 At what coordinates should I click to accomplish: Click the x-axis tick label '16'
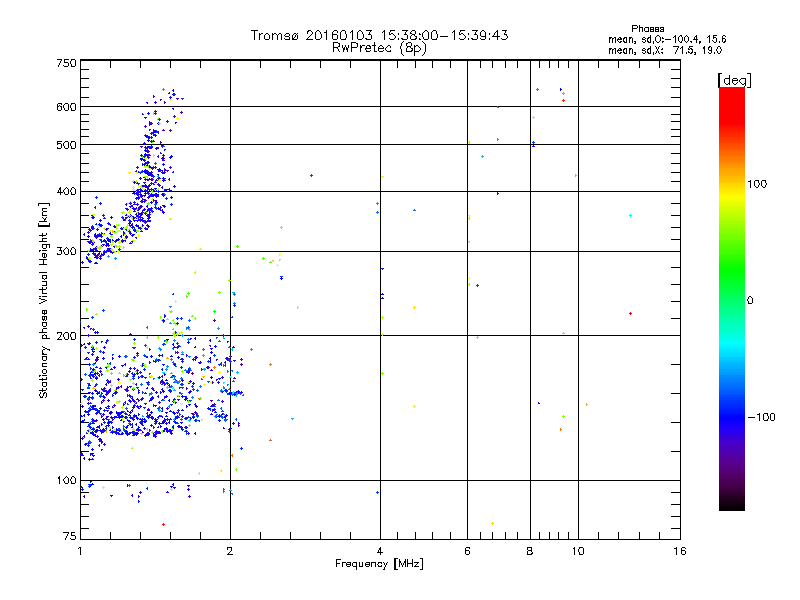680,551
